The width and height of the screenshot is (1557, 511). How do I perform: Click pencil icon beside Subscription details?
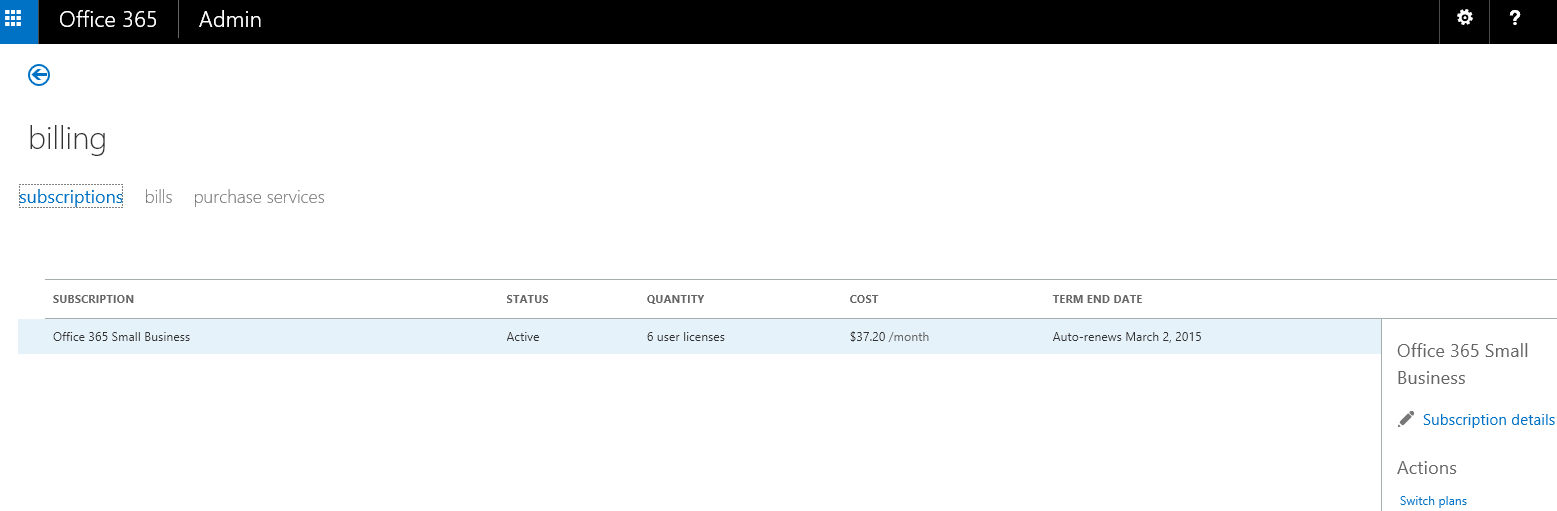point(1406,419)
